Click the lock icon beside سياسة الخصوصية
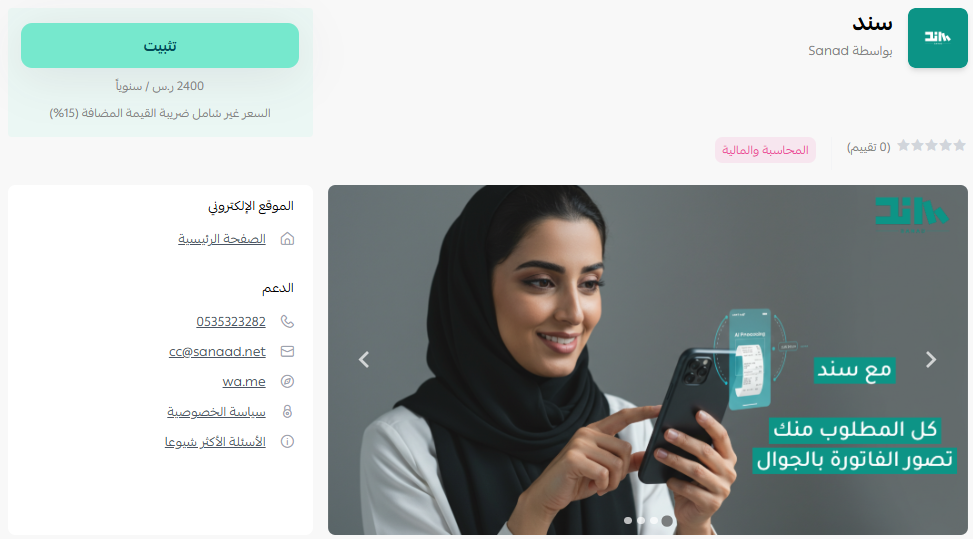The image size is (973, 539). pyautogui.click(x=287, y=411)
